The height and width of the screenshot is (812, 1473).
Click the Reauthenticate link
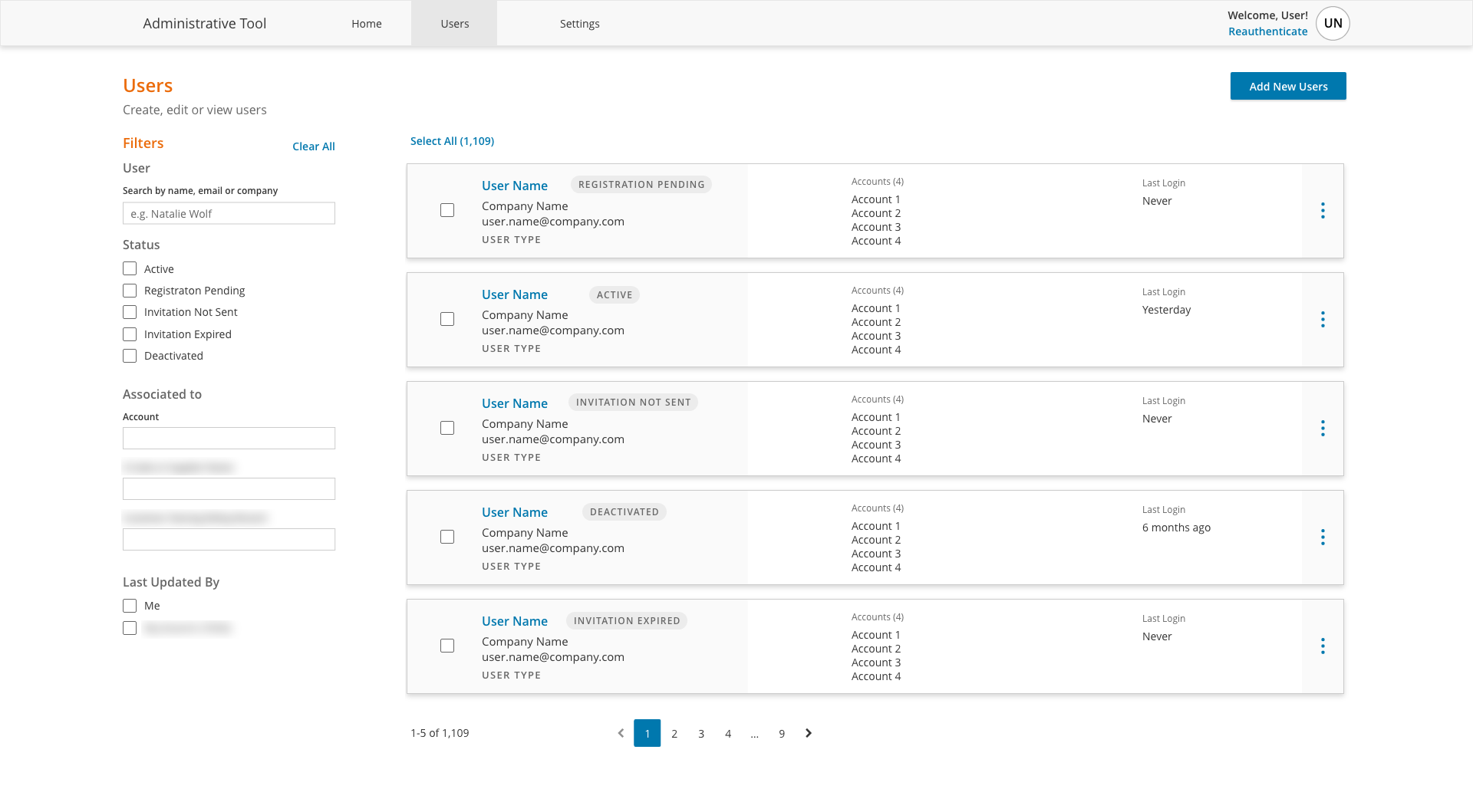coord(1267,31)
